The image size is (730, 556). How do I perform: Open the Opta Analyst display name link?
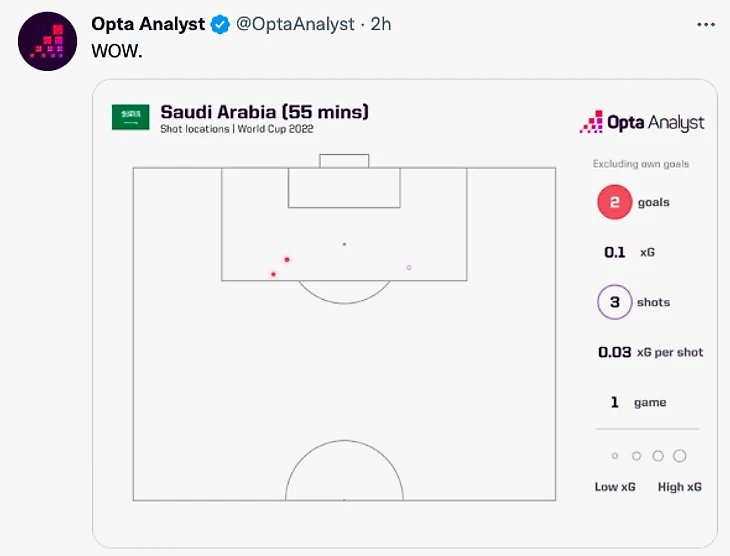click(x=147, y=24)
